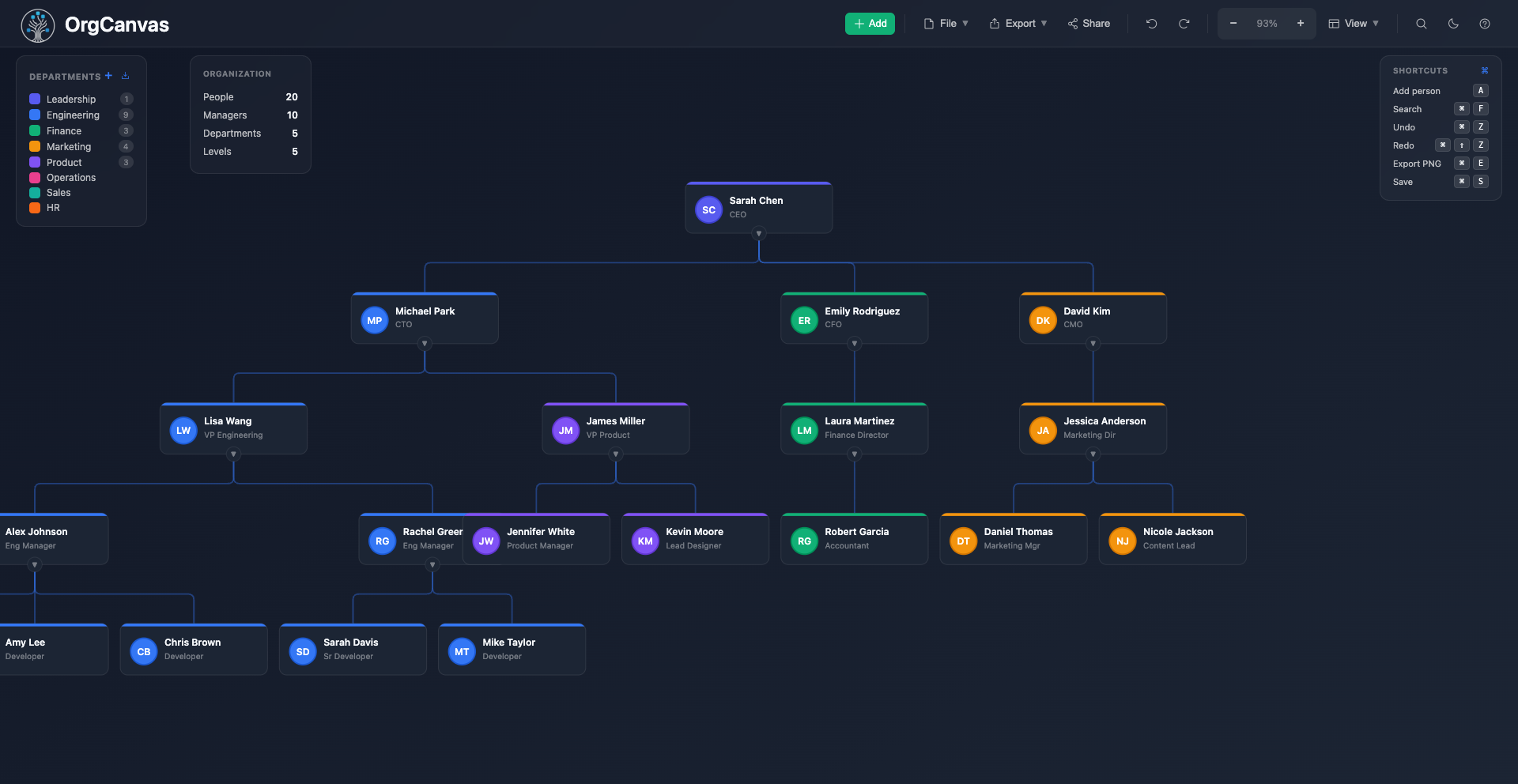Add a new department with the plus icon
This screenshot has width=1518, height=784.
point(108,75)
